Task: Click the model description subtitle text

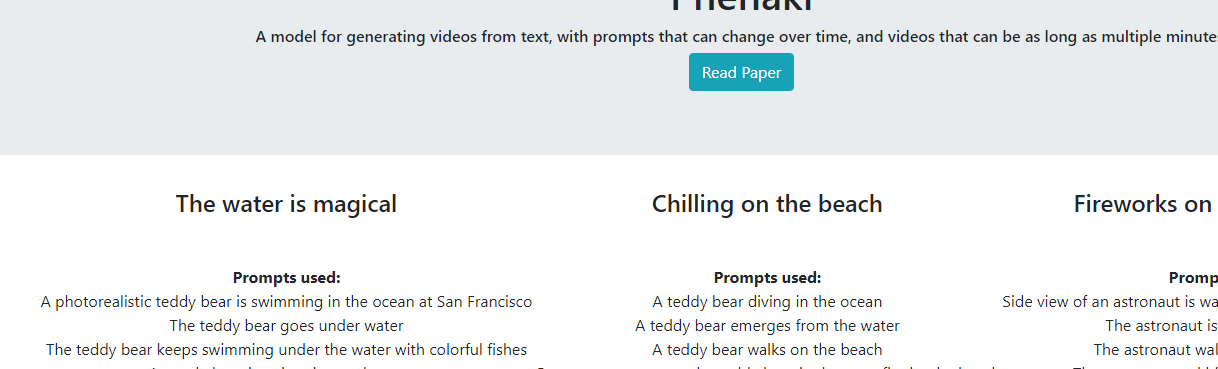Action: coord(737,37)
